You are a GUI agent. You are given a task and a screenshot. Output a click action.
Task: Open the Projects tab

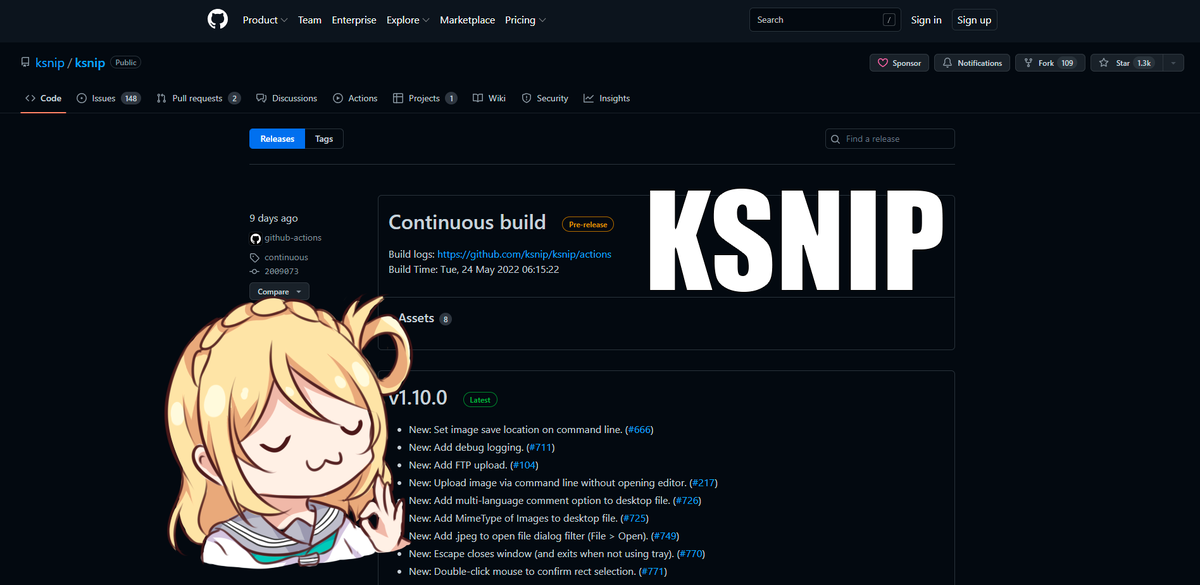(x=425, y=98)
